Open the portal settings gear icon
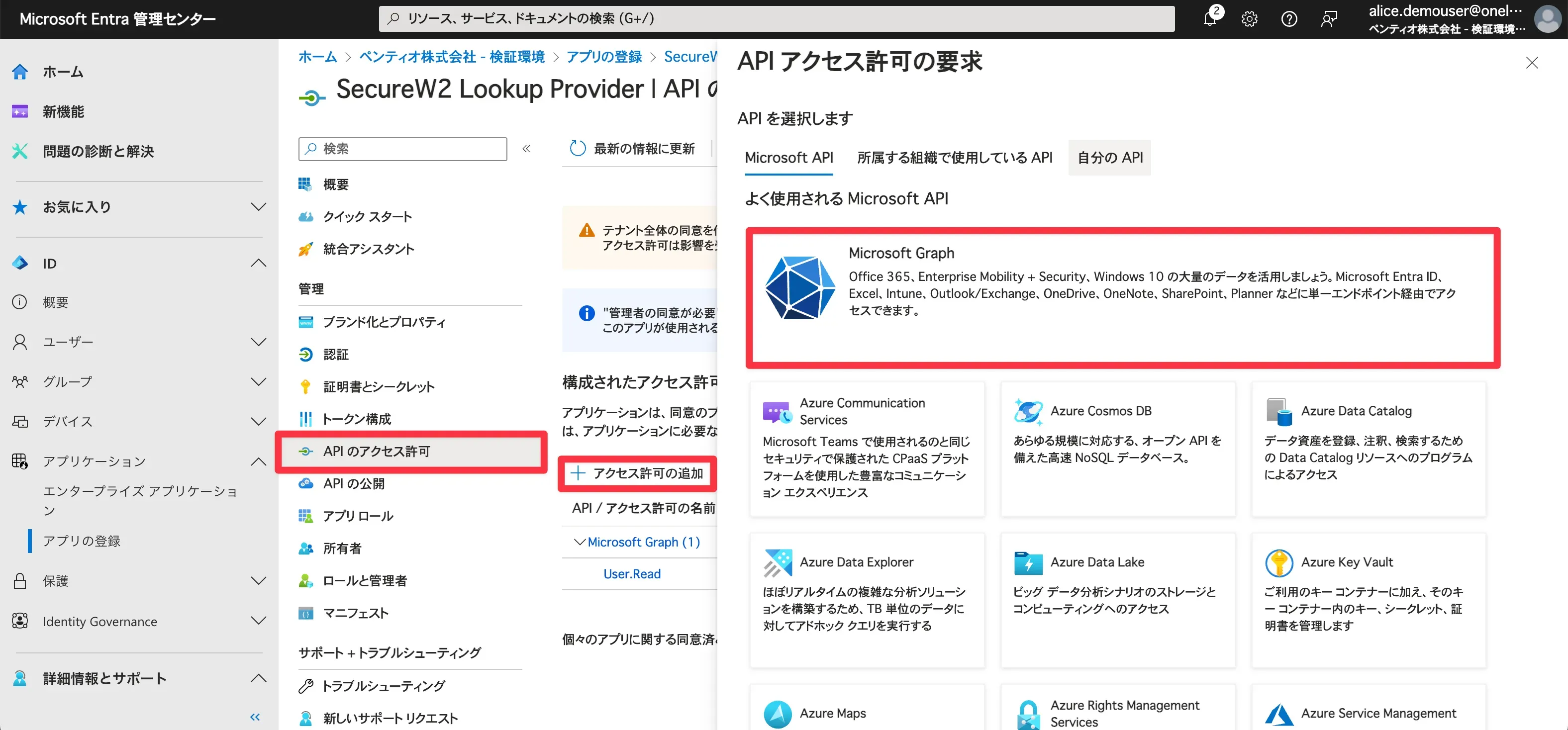The width and height of the screenshot is (1568, 730). pos(1249,19)
